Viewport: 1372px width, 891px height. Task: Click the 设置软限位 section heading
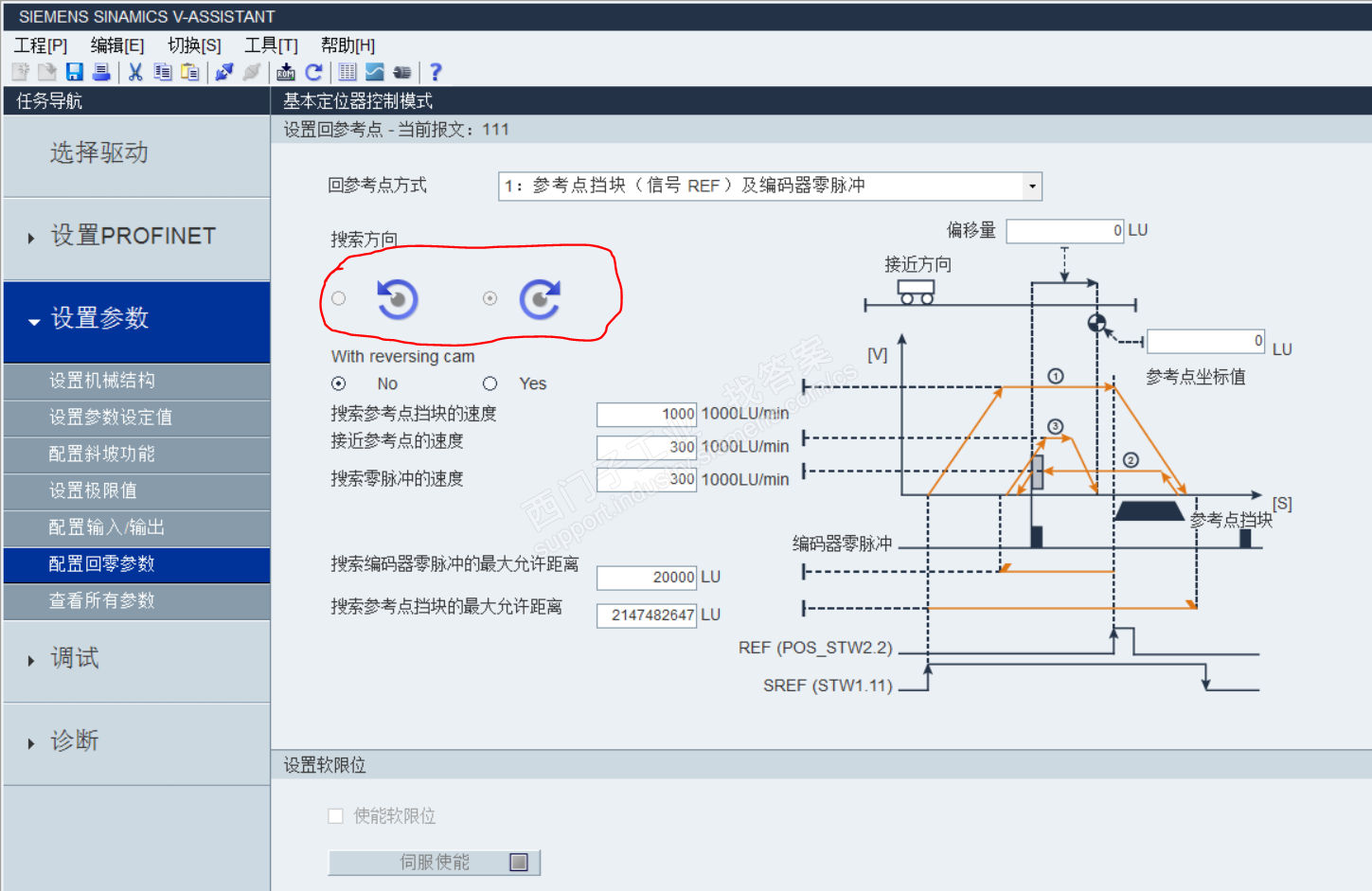click(325, 765)
